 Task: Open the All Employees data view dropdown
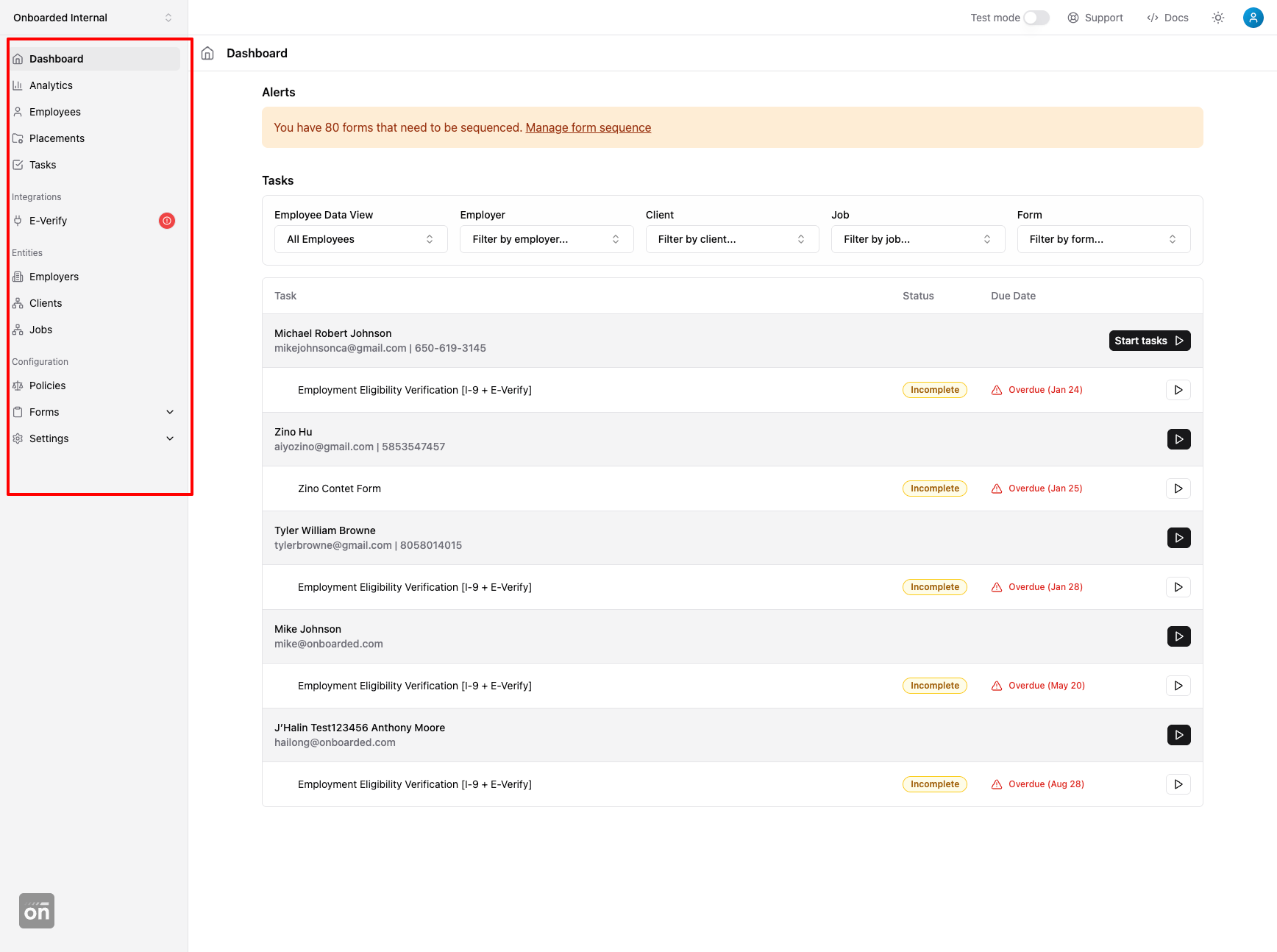coord(360,239)
